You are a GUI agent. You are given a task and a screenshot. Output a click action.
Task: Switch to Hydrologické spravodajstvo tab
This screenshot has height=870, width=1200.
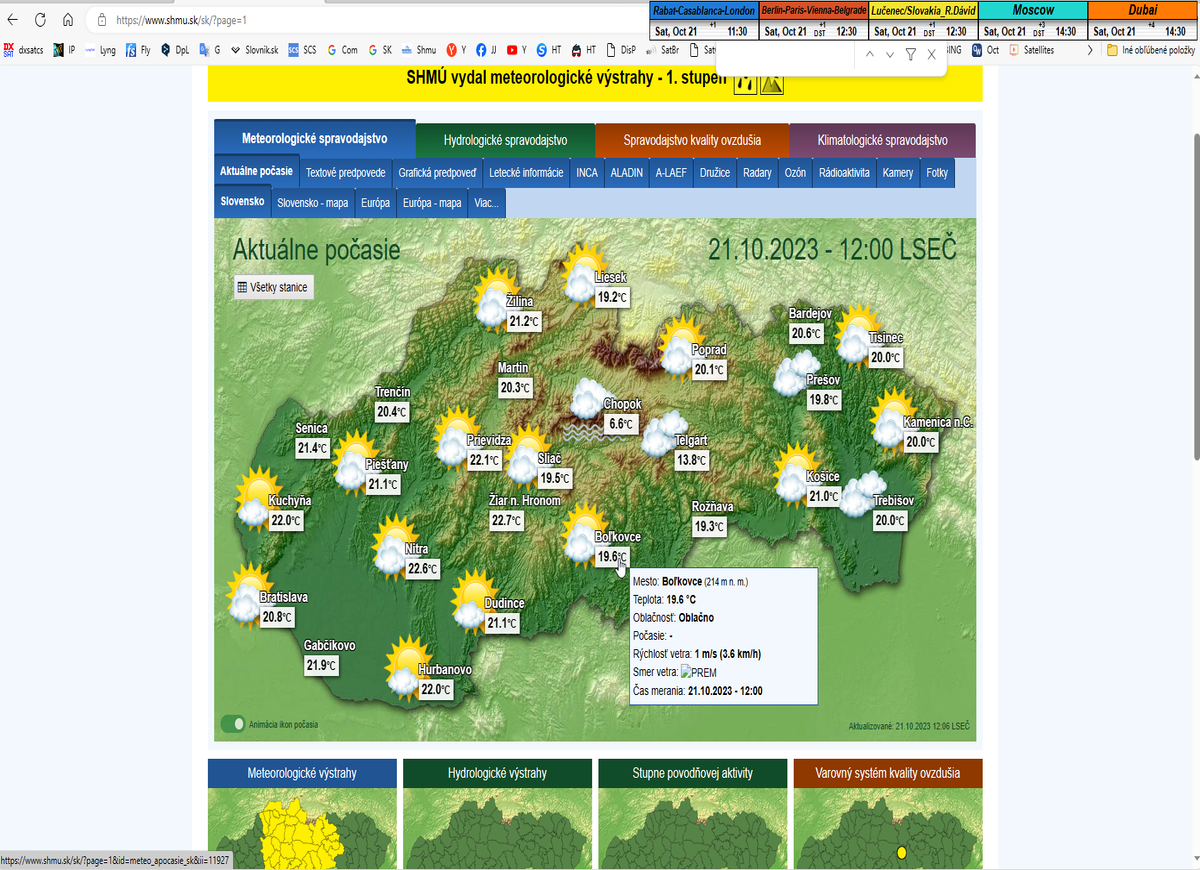click(505, 140)
